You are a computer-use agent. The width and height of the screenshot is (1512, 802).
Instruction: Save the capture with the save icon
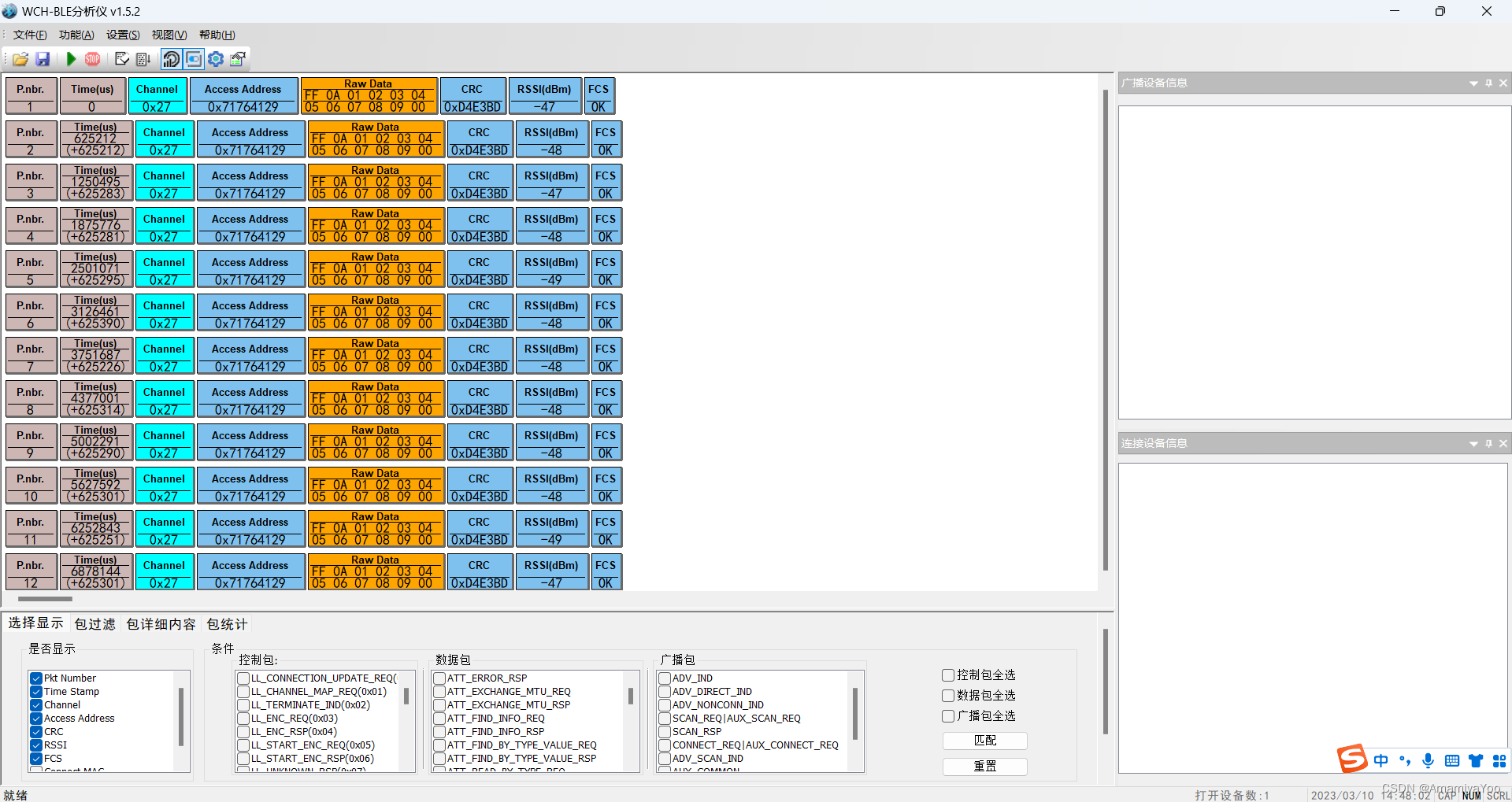pos(43,59)
